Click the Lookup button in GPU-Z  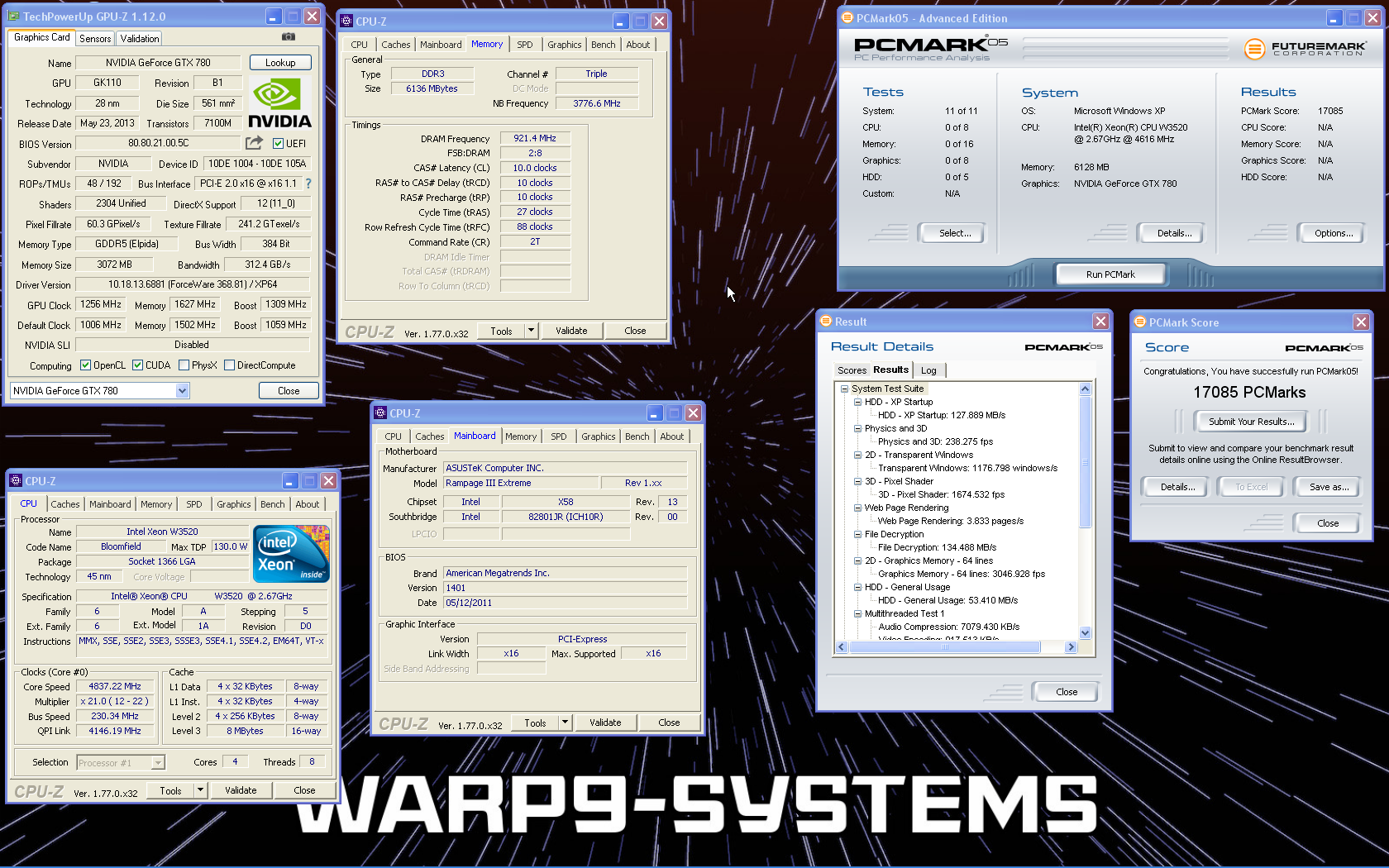(280, 63)
